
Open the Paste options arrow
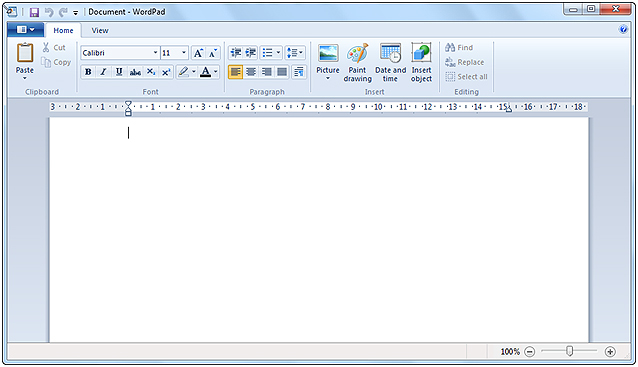[x=25, y=78]
